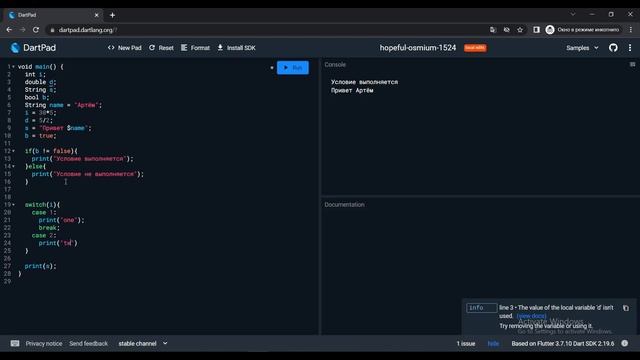Click the third-party cookies blocked icon
The height and width of the screenshot is (360, 640).
click(x=506, y=30)
